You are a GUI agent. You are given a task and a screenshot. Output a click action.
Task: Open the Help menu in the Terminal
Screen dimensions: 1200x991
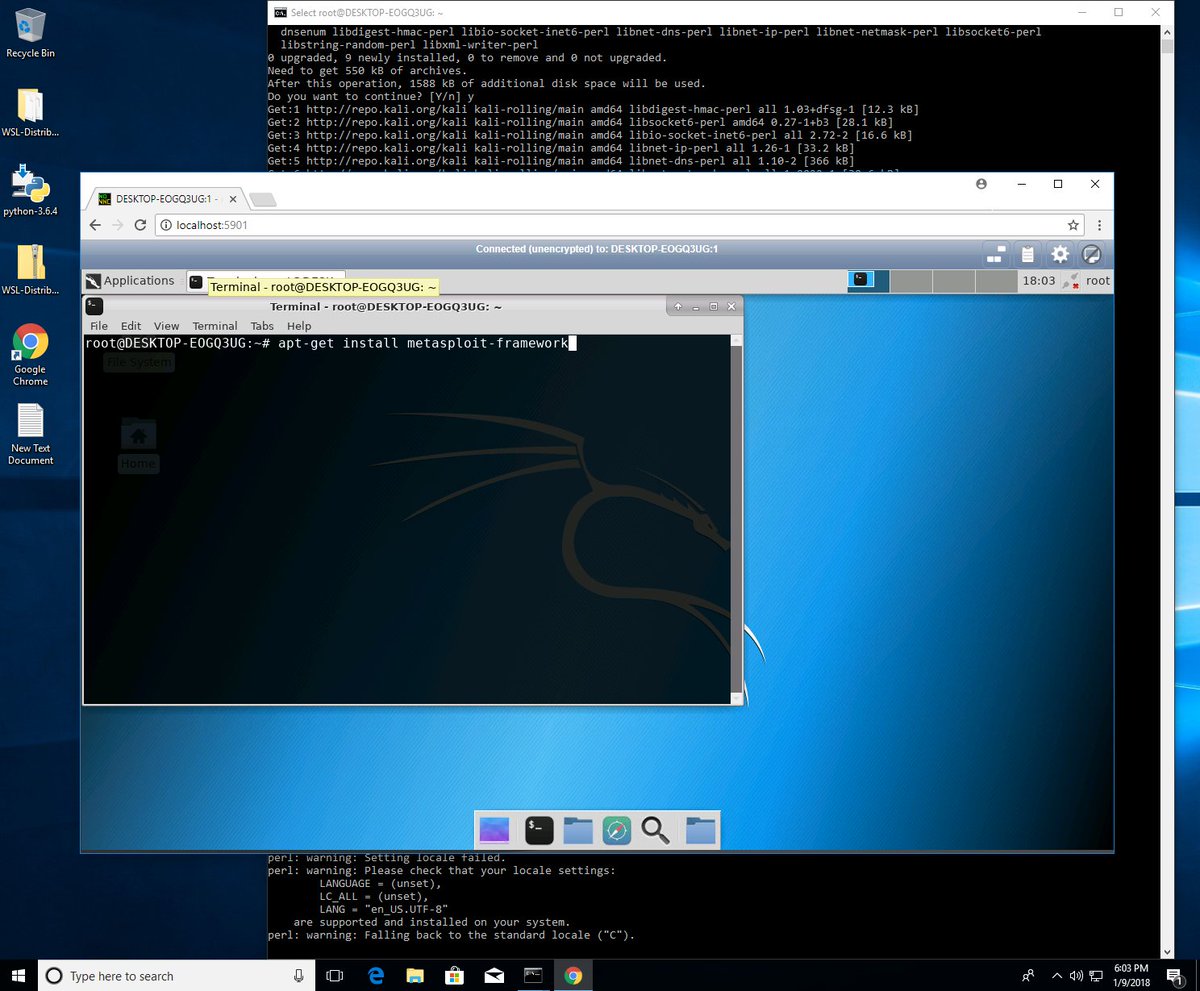point(299,326)
